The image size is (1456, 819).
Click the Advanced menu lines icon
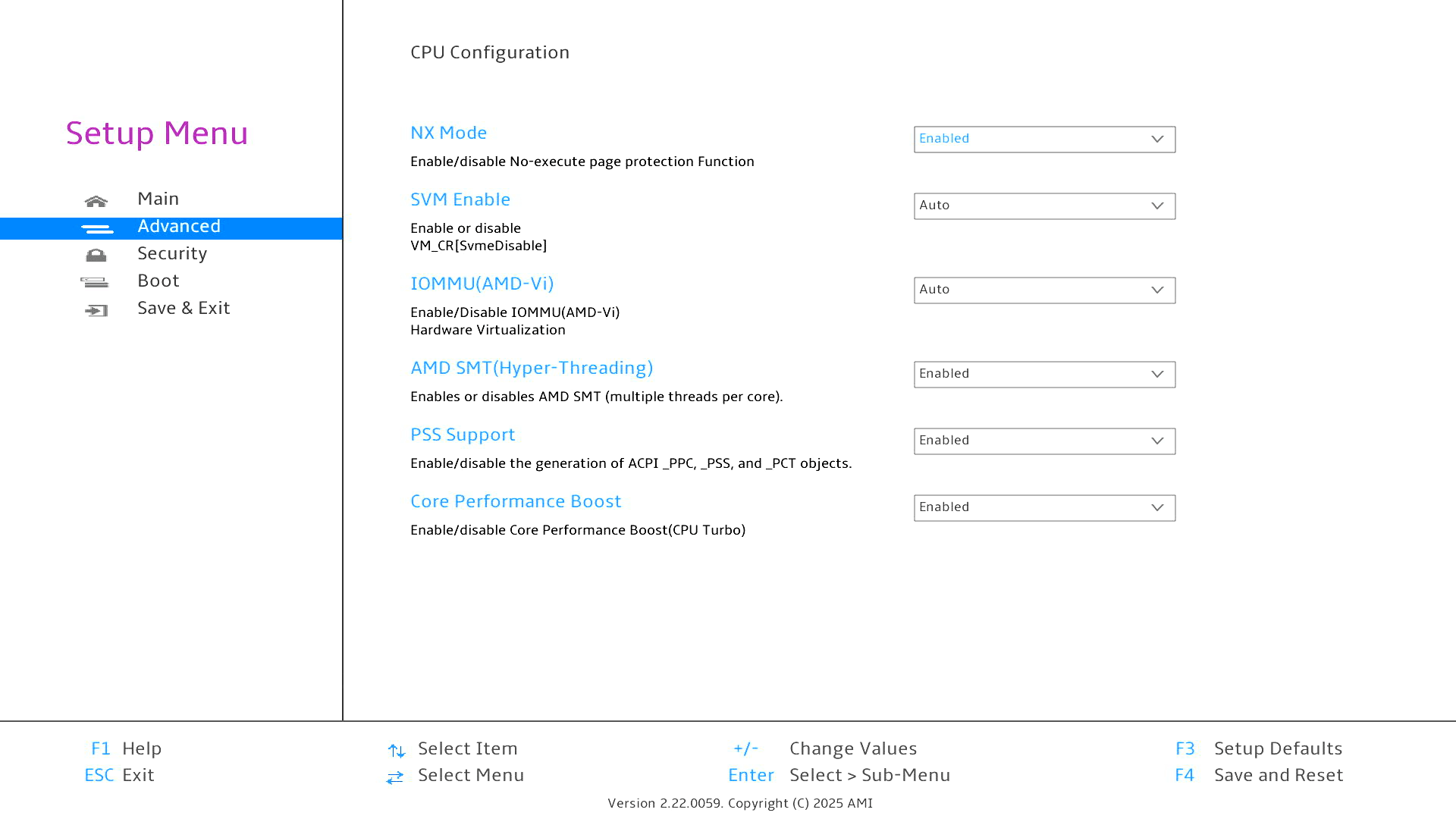point(97,228)
